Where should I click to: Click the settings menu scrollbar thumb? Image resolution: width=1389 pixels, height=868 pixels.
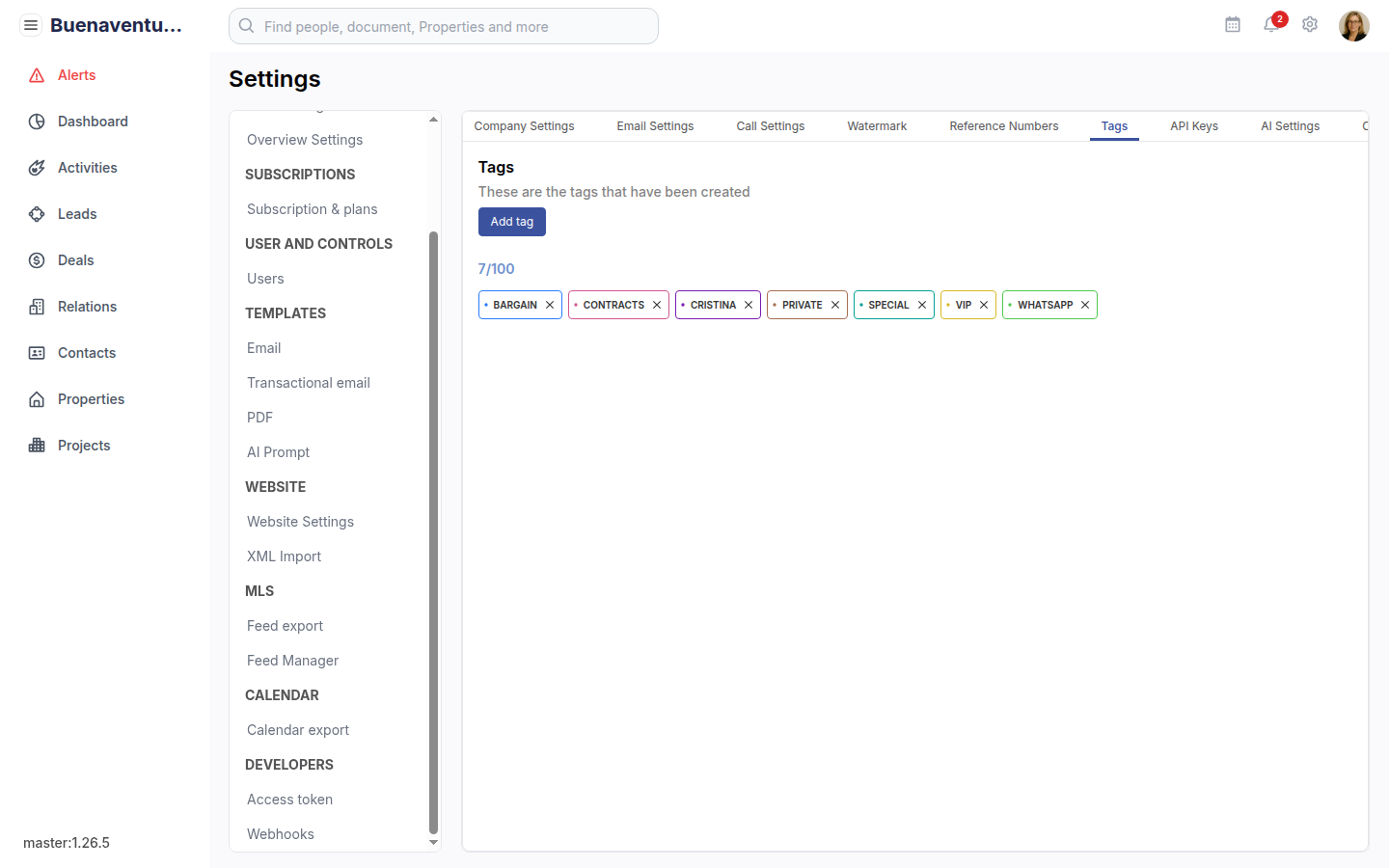pos(433,532)
